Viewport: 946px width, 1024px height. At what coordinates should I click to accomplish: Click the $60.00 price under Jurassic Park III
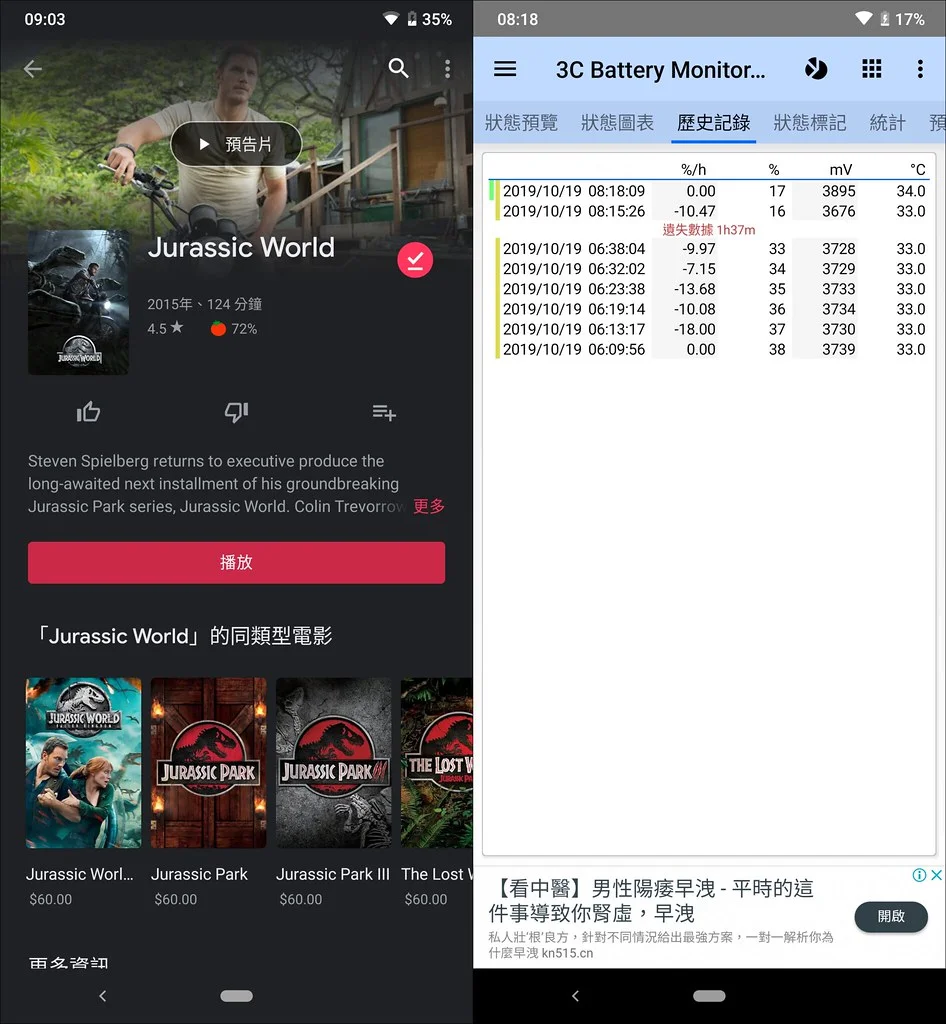(x=300, y=899)
